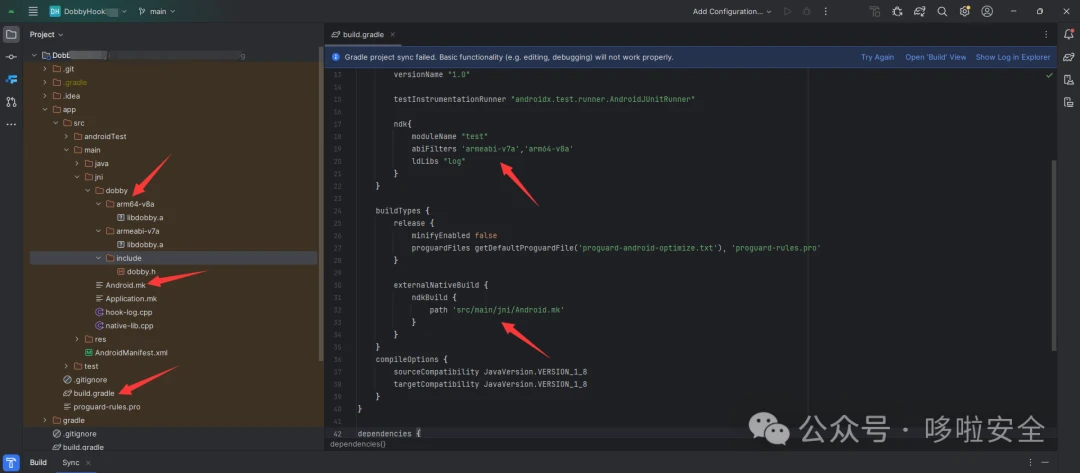Click the Android Studio logo icon
This screenshot has height=473, width=1080.
point(11,11)
